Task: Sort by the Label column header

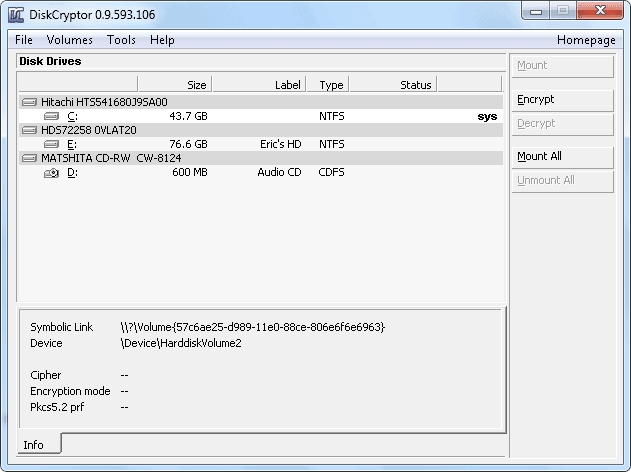Action: tap(259, 85)
